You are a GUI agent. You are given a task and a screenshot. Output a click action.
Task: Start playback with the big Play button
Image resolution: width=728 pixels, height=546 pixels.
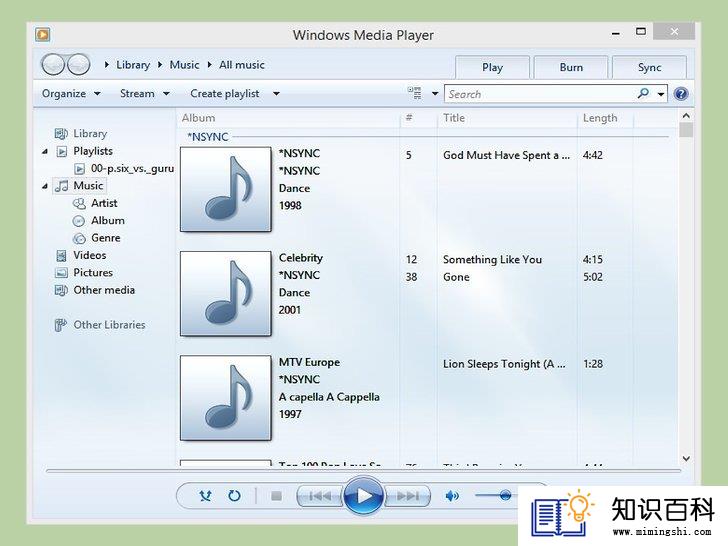coord(364,496)
